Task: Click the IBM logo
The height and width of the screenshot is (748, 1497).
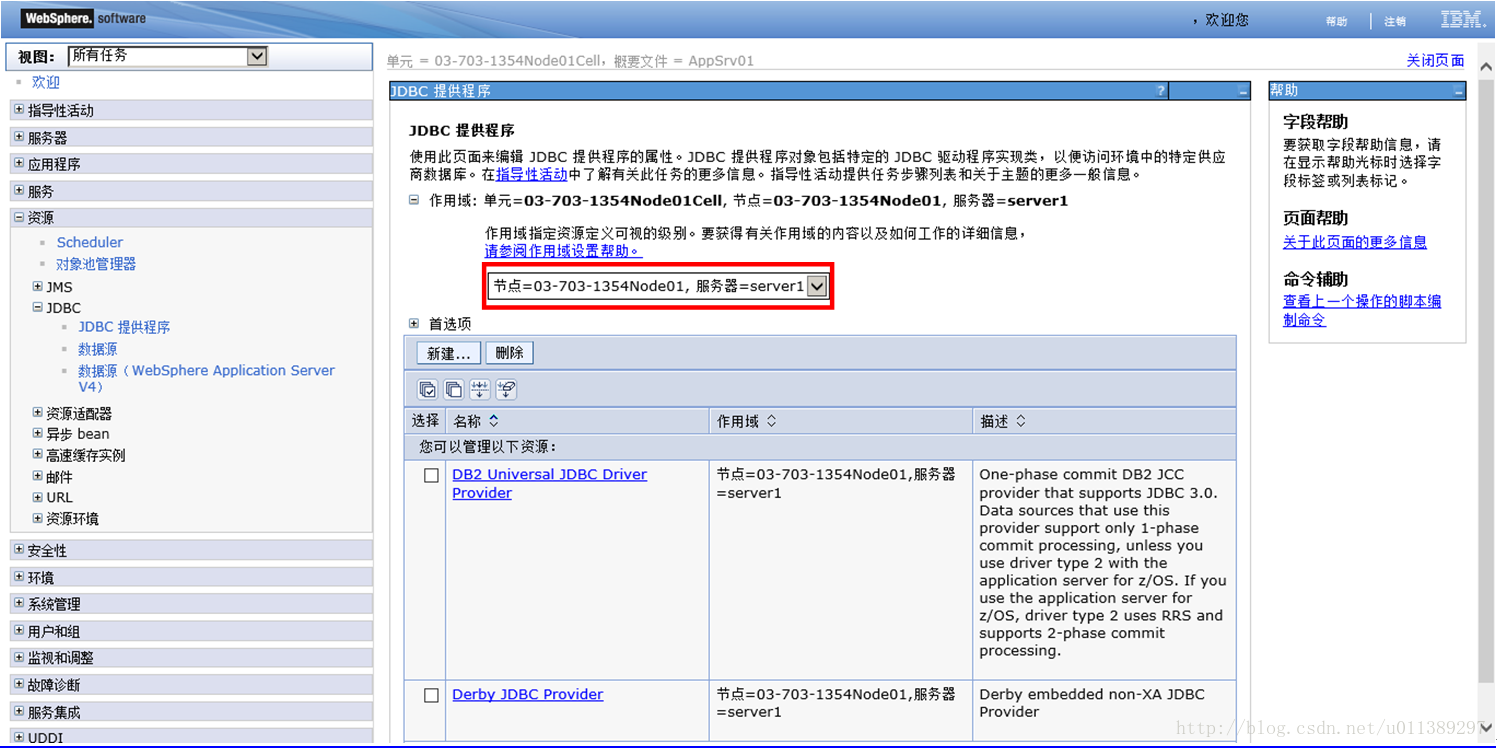Action: [x=1462, y=19]
